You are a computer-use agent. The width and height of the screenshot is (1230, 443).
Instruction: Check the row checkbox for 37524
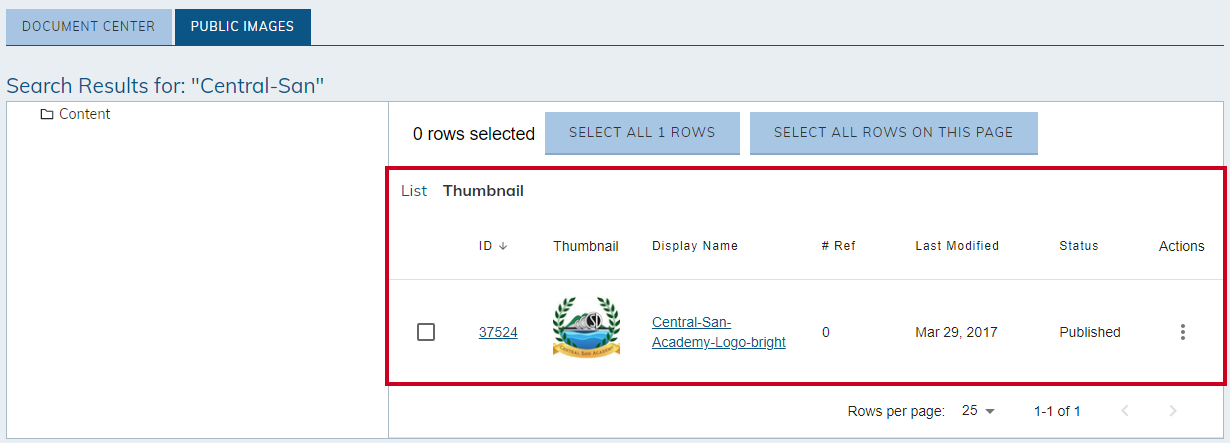point(426,332)
